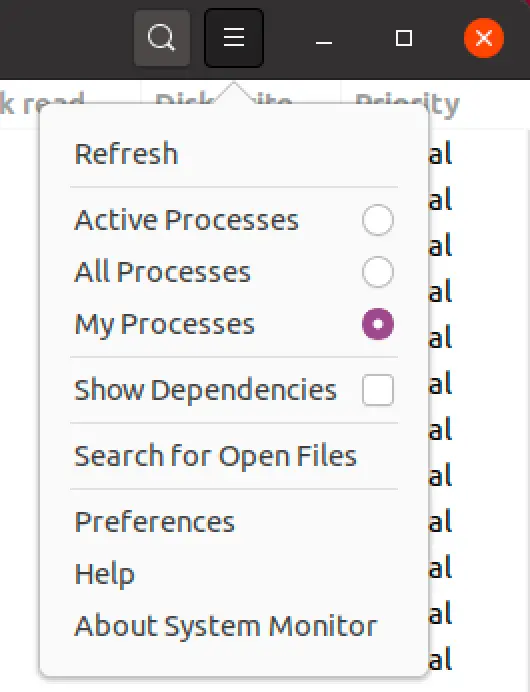Screen dimensions: 530x692
Task: Open the Help menu entry
Action: click(234, 574)
